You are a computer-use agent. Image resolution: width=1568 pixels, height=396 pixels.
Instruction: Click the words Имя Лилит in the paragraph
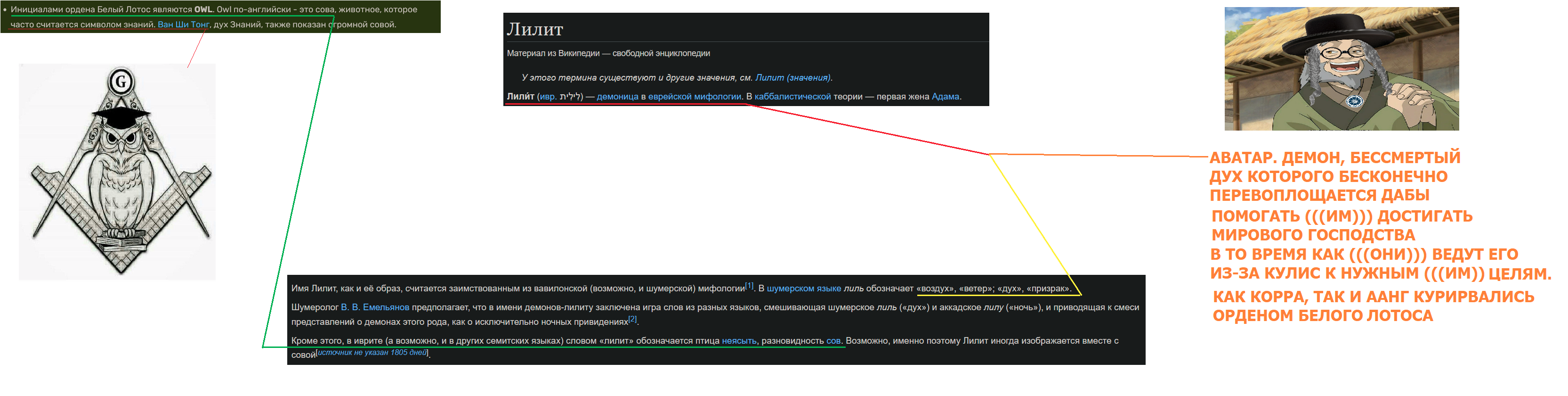(x=315, y=288)
